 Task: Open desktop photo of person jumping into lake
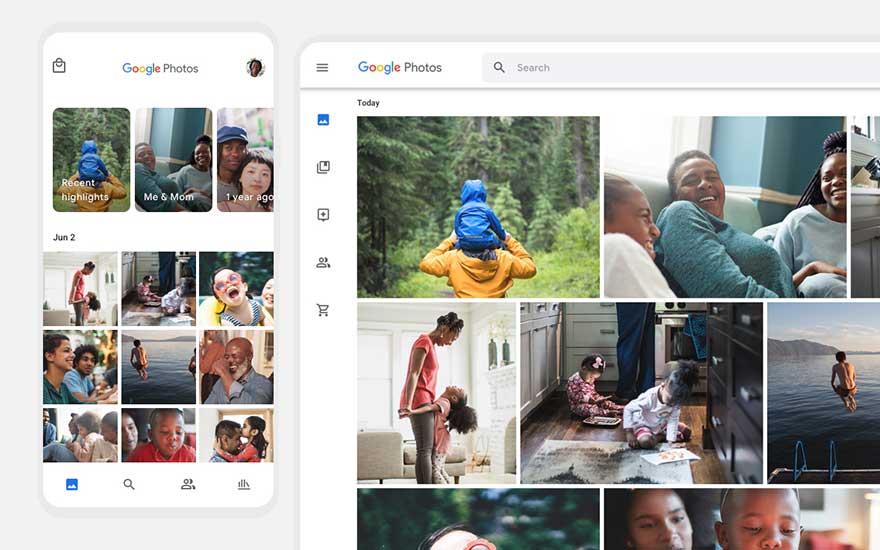click(823, 393)
